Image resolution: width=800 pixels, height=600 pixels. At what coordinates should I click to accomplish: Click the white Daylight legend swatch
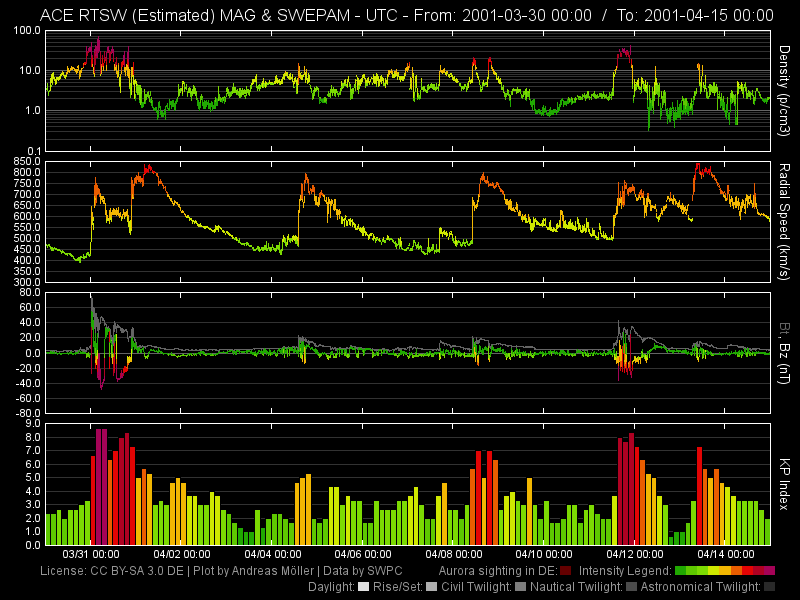(x=364, y=587)
